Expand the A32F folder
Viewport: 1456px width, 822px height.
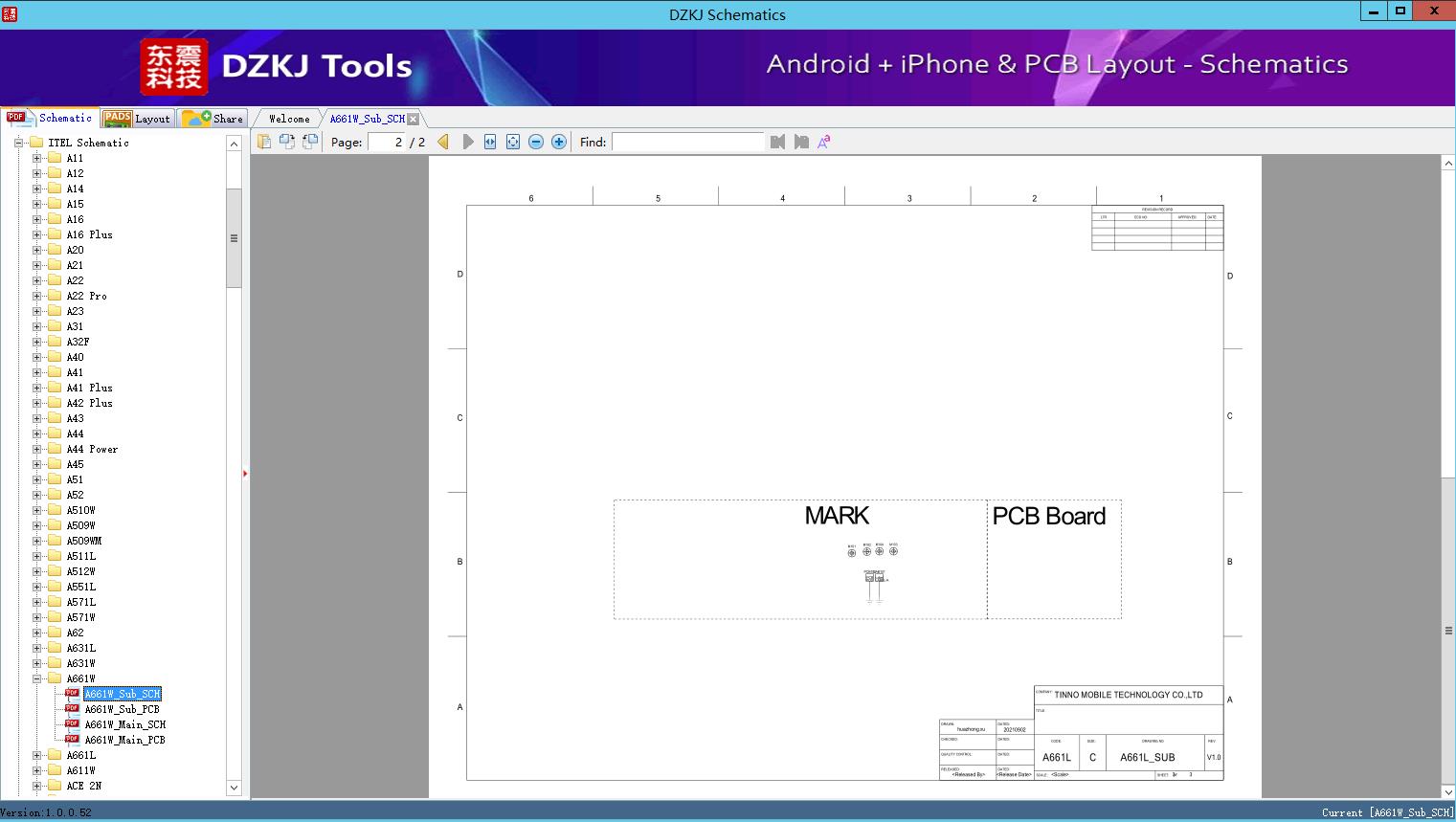pyautogui.click(x=36, y=342)
